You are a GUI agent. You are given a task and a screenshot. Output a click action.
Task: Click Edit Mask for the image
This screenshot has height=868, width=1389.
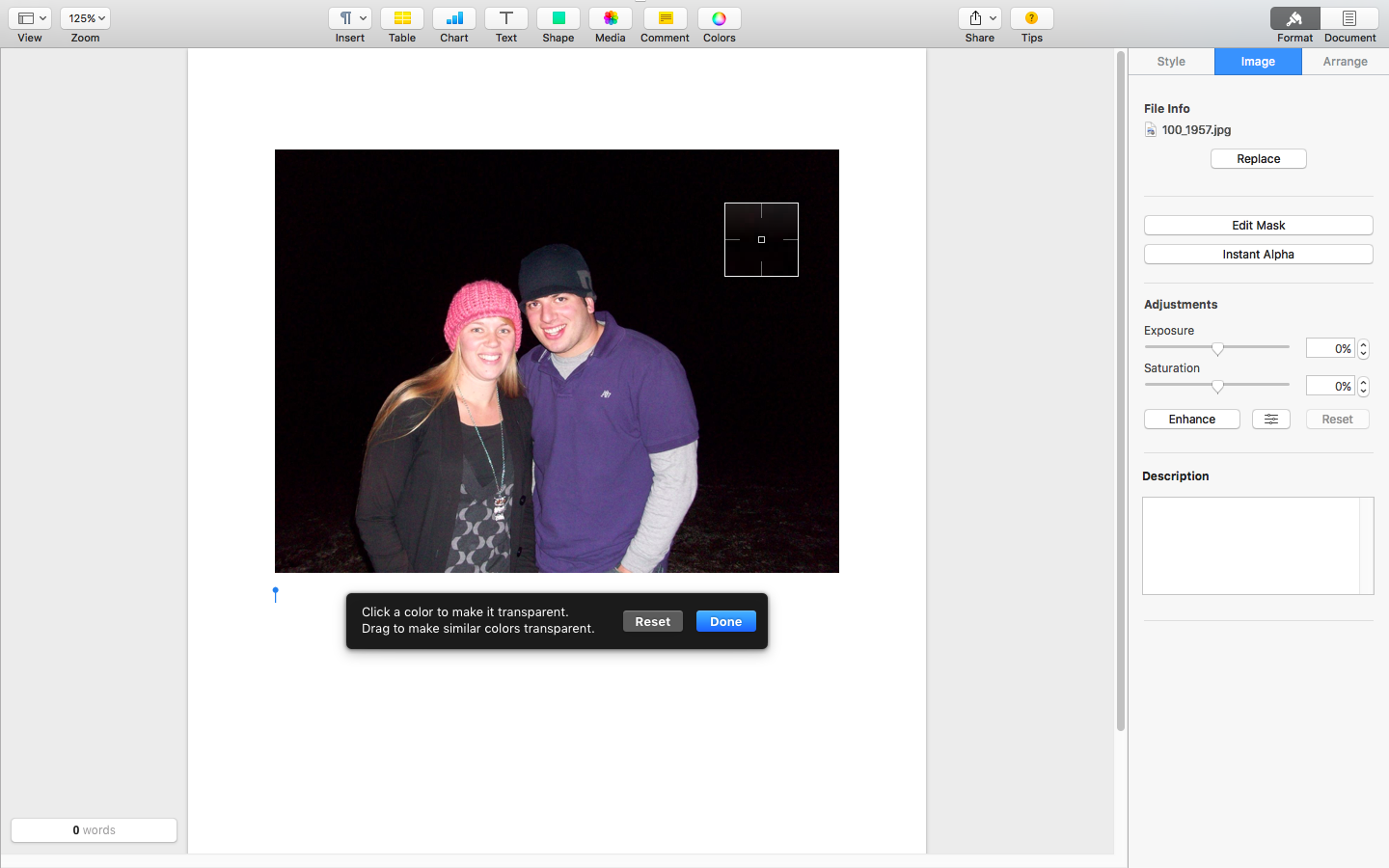coord(1258,225)
